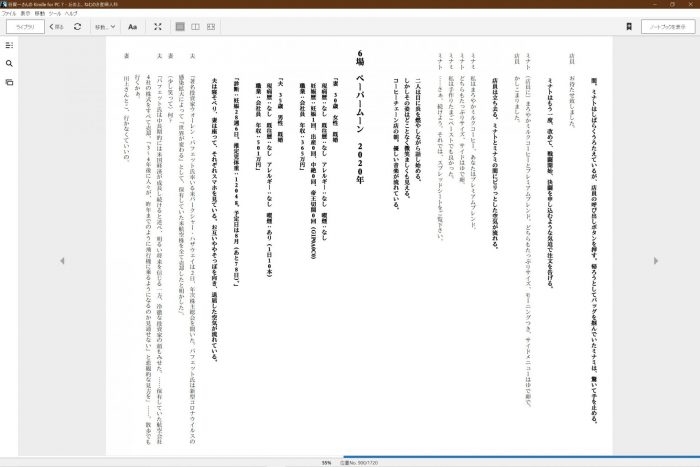Open the flashcards sidebar icon
Viewport: 700px width, 467px height.
coord(9,82)
